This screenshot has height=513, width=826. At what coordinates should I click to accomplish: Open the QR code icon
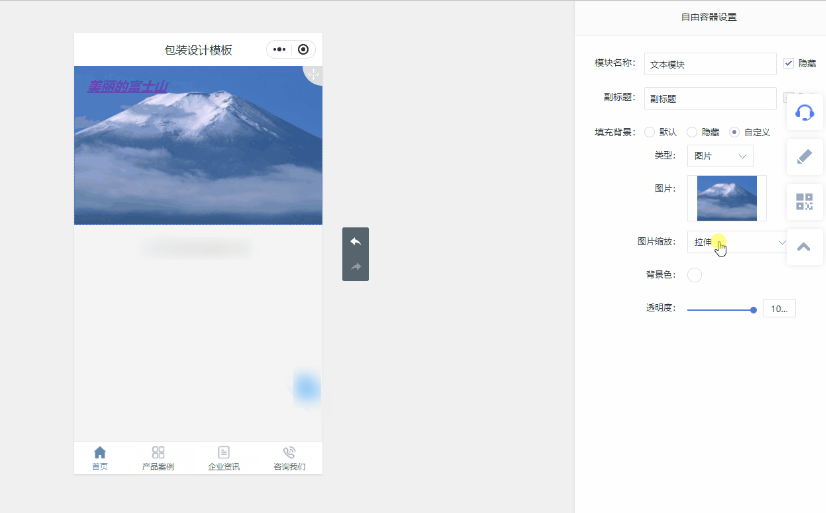804,202
